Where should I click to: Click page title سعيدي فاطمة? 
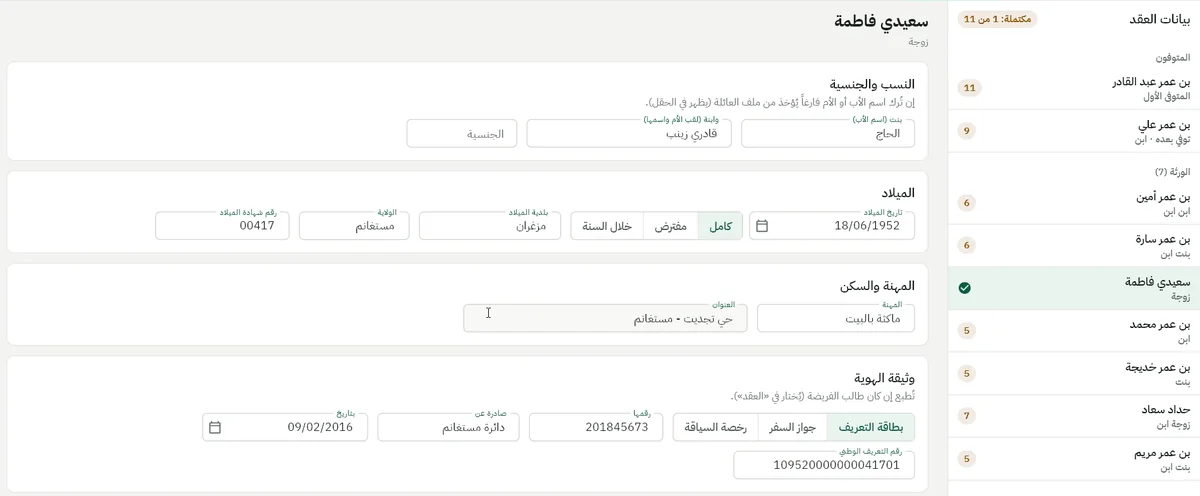click(x=881, y=21)
